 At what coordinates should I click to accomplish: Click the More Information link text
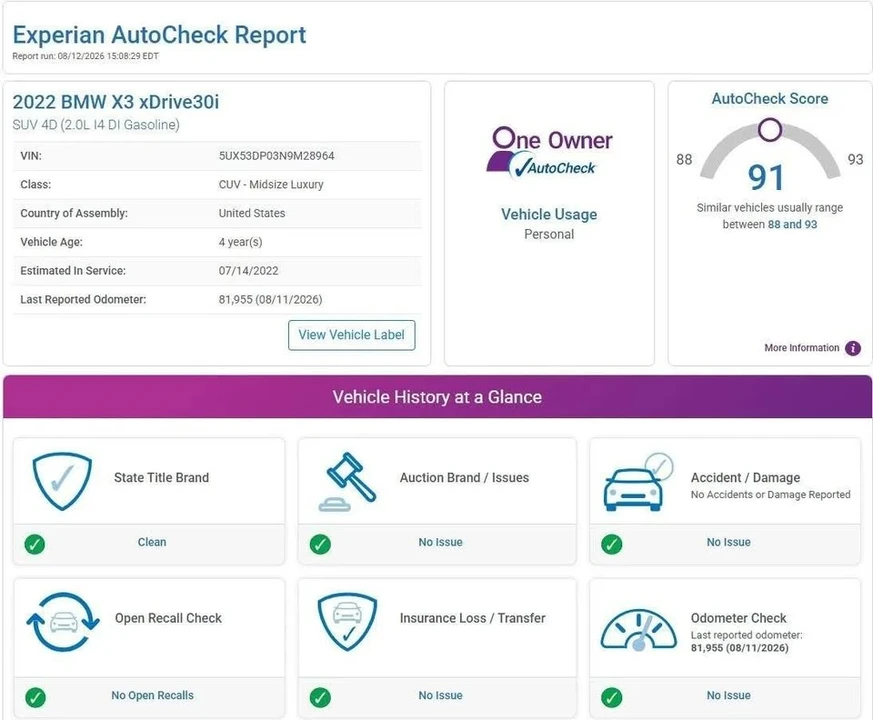[801, 347]
